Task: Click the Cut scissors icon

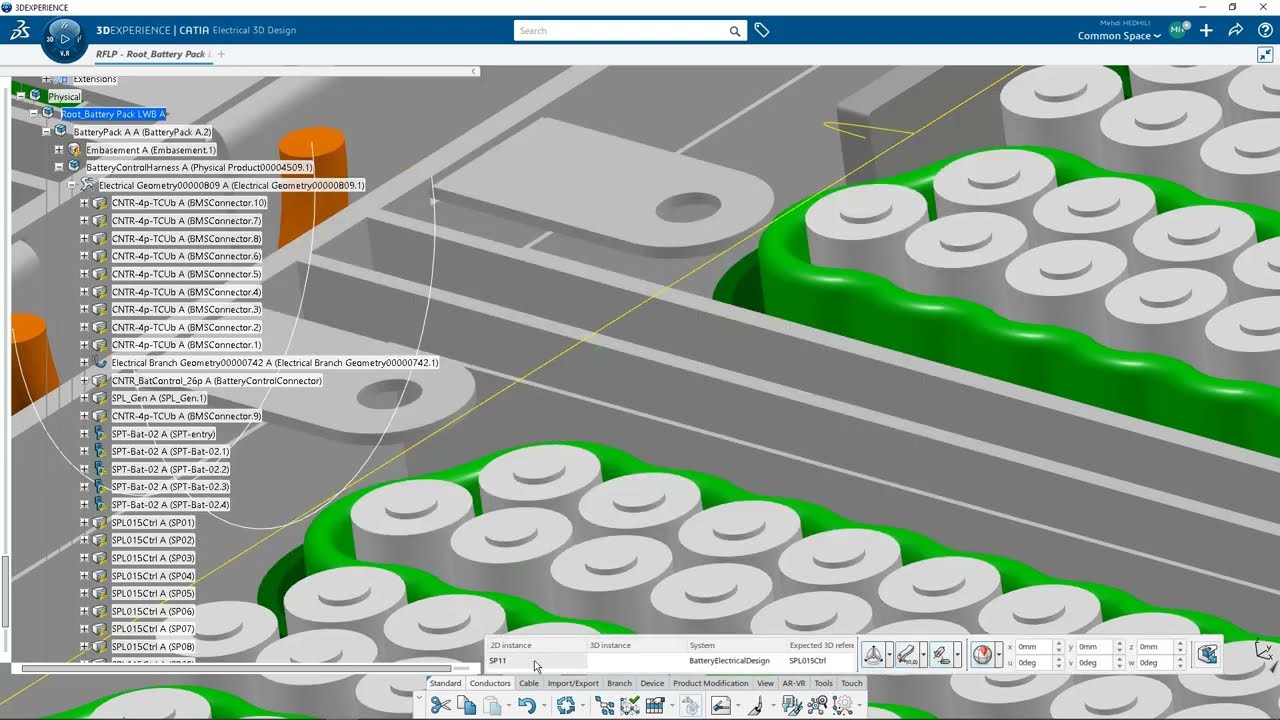Action: tap(441, 705)
